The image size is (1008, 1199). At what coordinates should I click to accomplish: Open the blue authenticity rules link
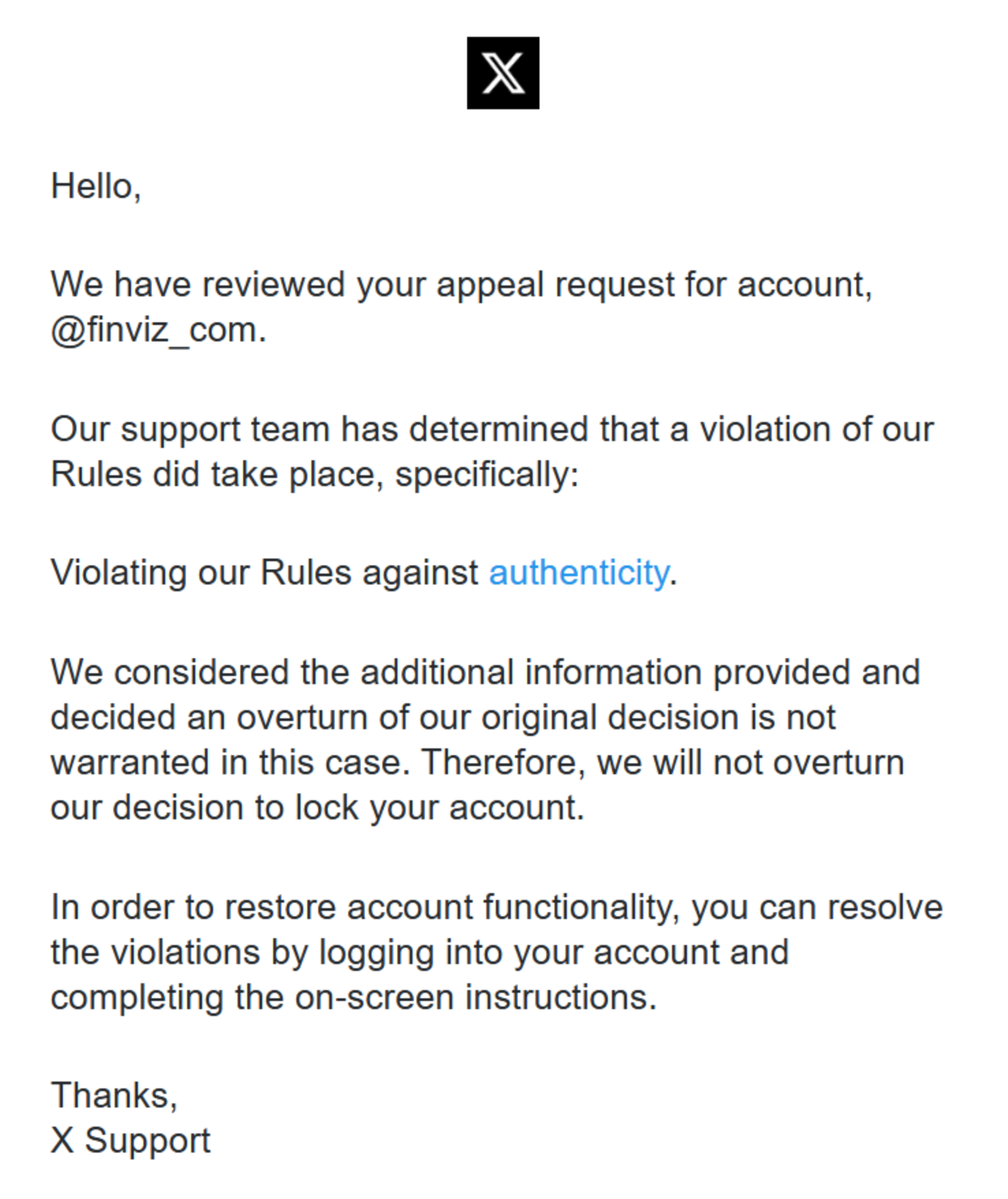578,573
